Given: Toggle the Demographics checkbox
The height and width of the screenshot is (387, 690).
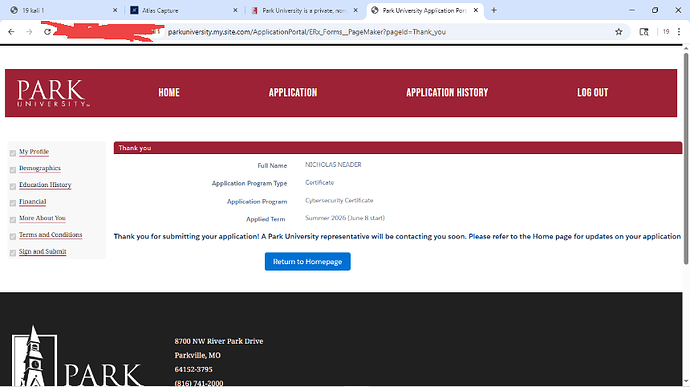Looking at the screenshot, I should (x=13, y=170).
